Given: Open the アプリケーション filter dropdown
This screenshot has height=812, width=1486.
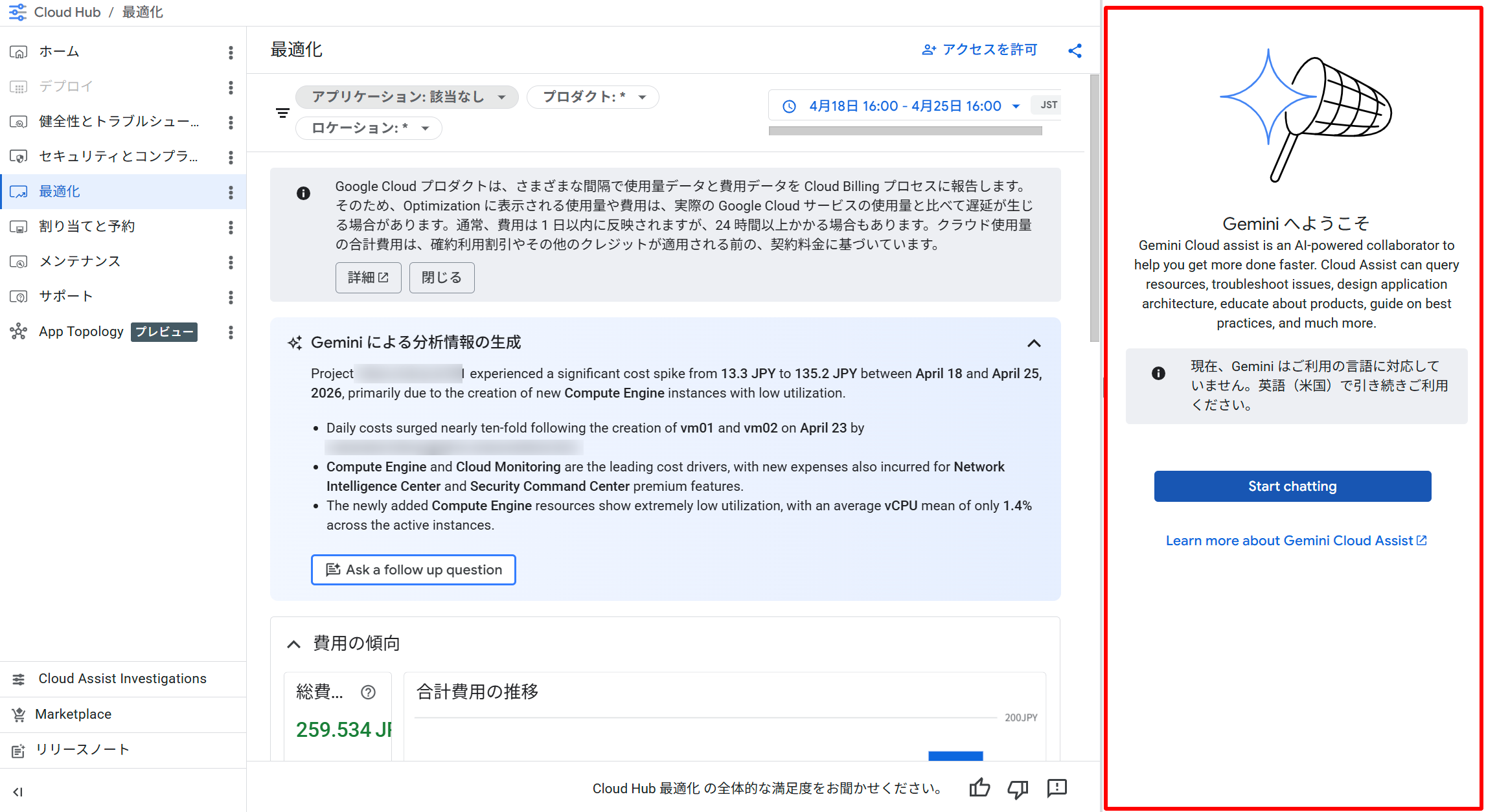Looking at the screenshot, I should [x=407, y=97].
